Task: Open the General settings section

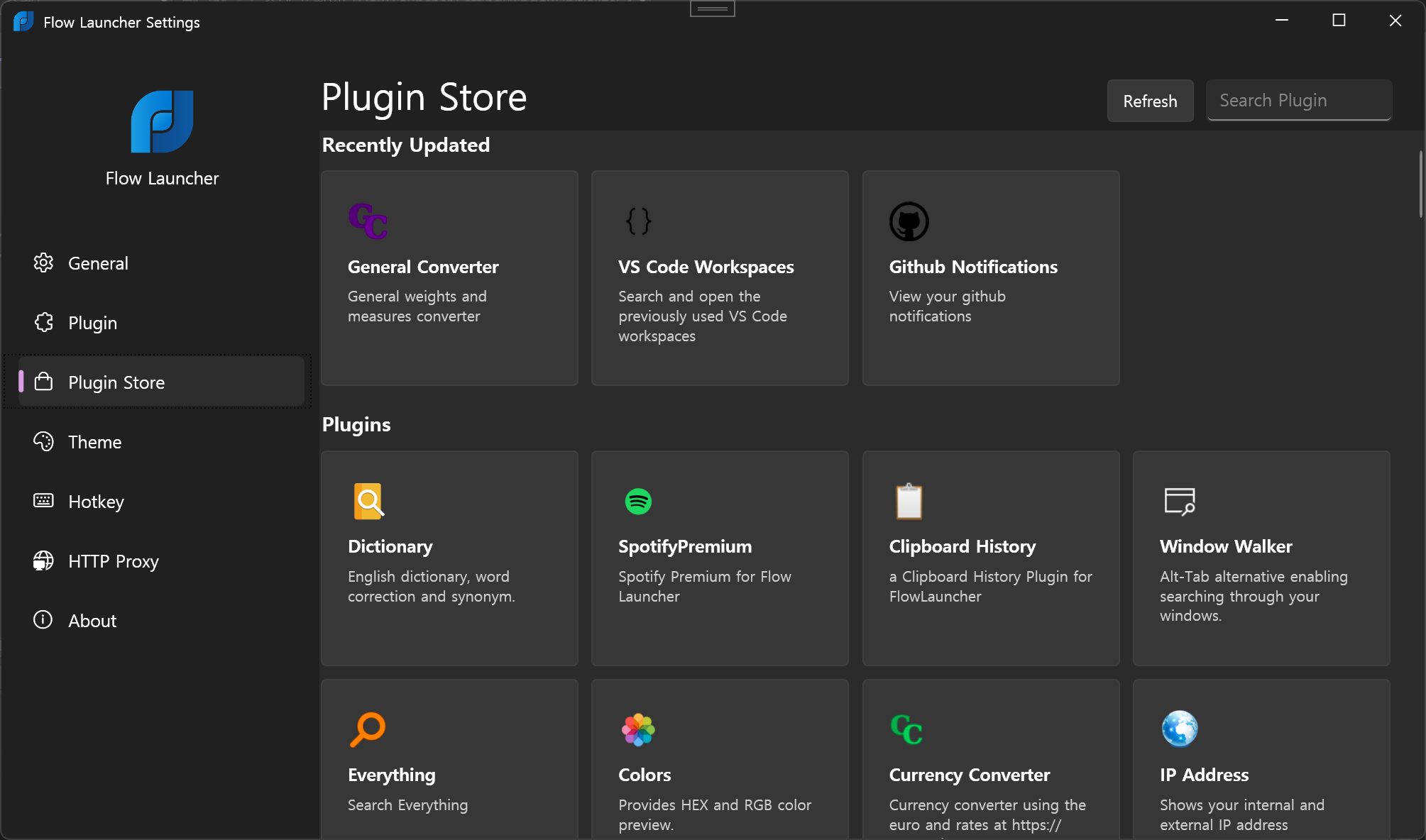Action: click(98, 263)
